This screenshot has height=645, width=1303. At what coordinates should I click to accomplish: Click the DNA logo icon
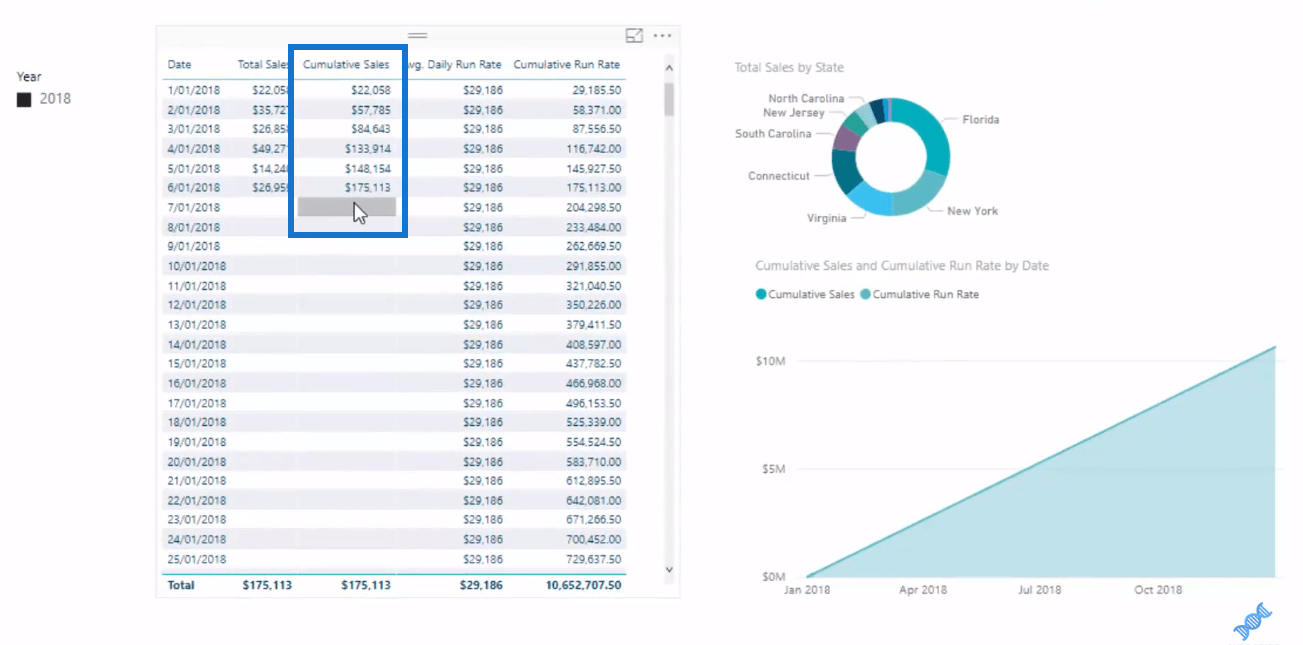pos(1253,621)
